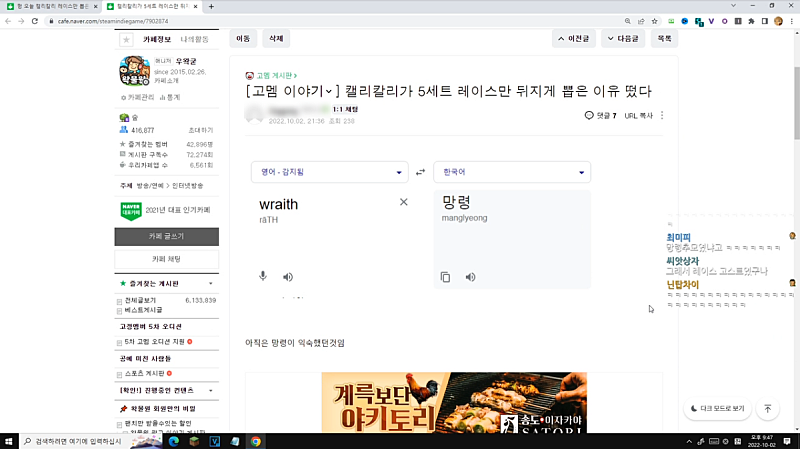The height and width of the screenshot is (449, 800).
Task: Close the second browser tab
Action: click(x=195, y=7)
